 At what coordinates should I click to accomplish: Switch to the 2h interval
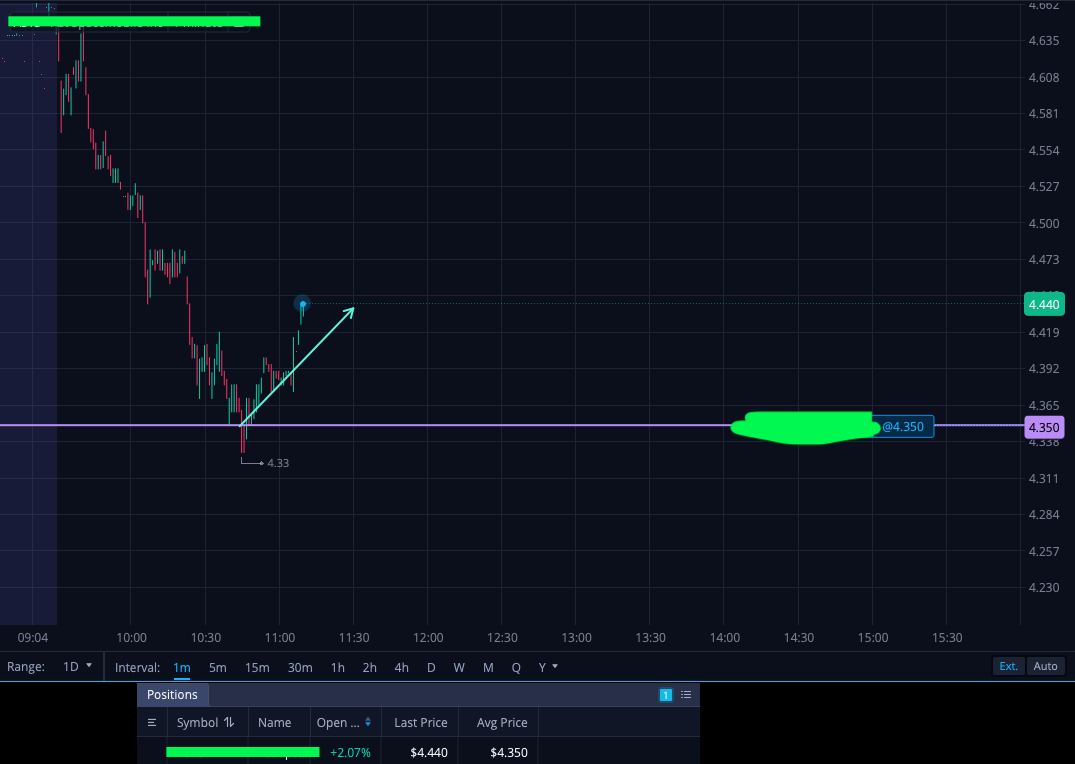point(370,667)
